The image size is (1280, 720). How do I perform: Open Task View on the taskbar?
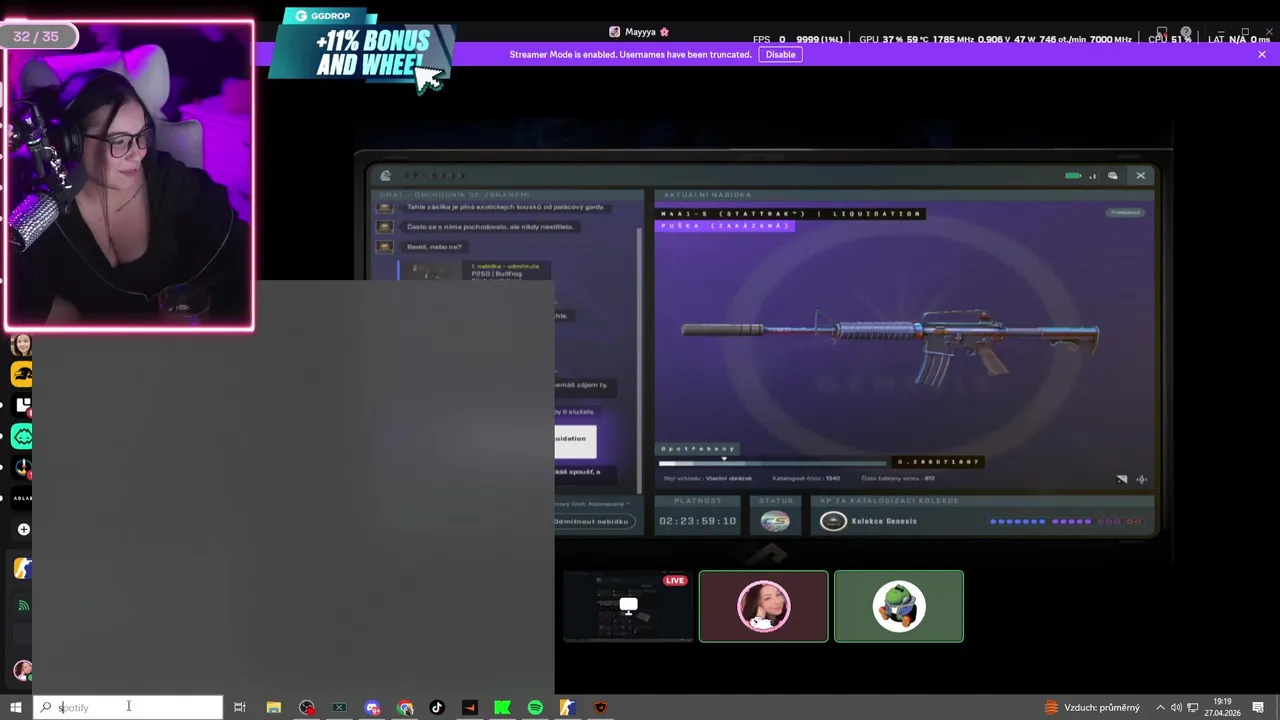pos(240,707)
